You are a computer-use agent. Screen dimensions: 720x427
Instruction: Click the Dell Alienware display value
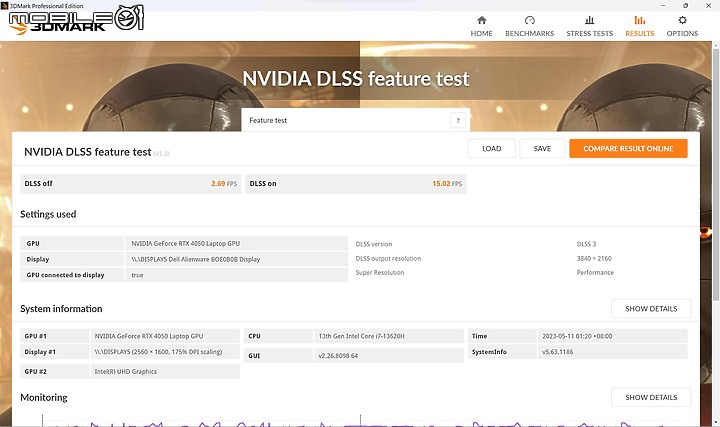[x=196, y=259]
